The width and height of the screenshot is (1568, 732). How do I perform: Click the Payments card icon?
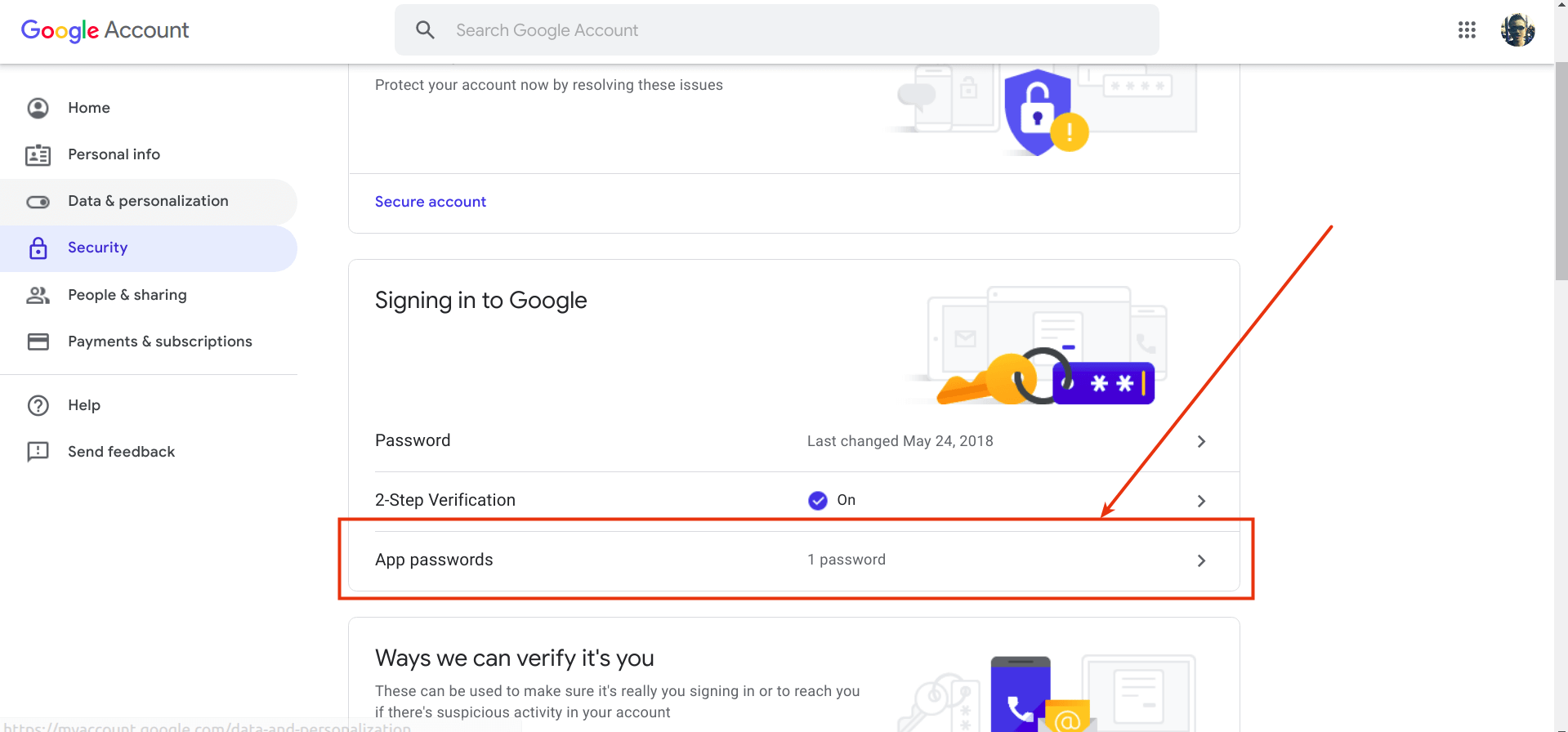pos(38,341)
